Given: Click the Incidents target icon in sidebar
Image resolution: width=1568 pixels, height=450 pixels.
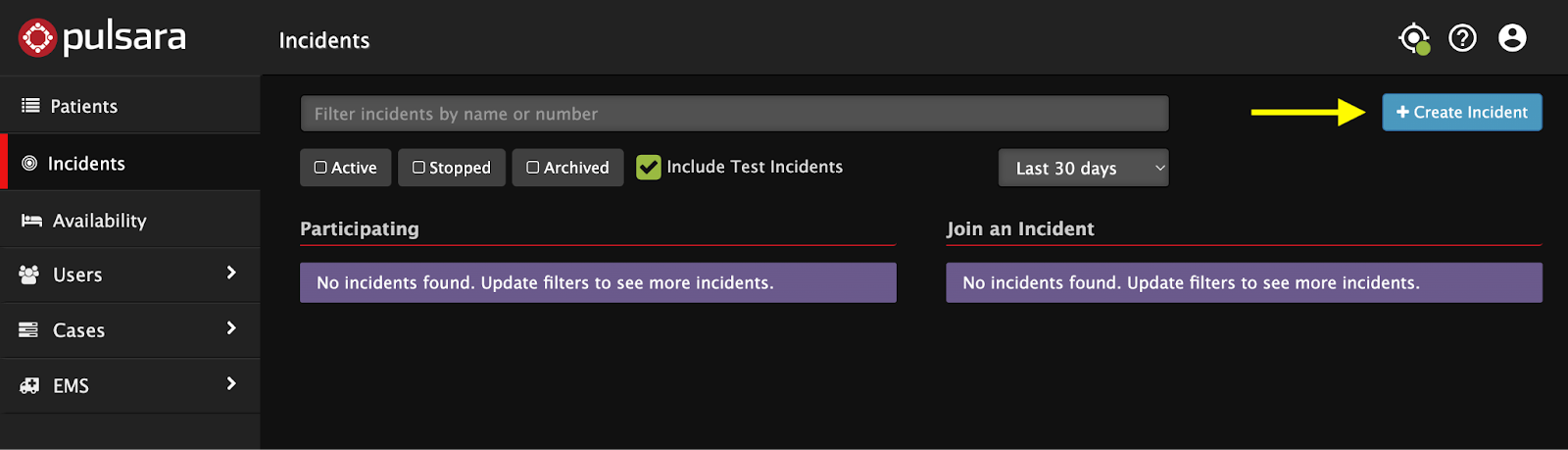Looking at the screenshot, I should coord(29,163).
